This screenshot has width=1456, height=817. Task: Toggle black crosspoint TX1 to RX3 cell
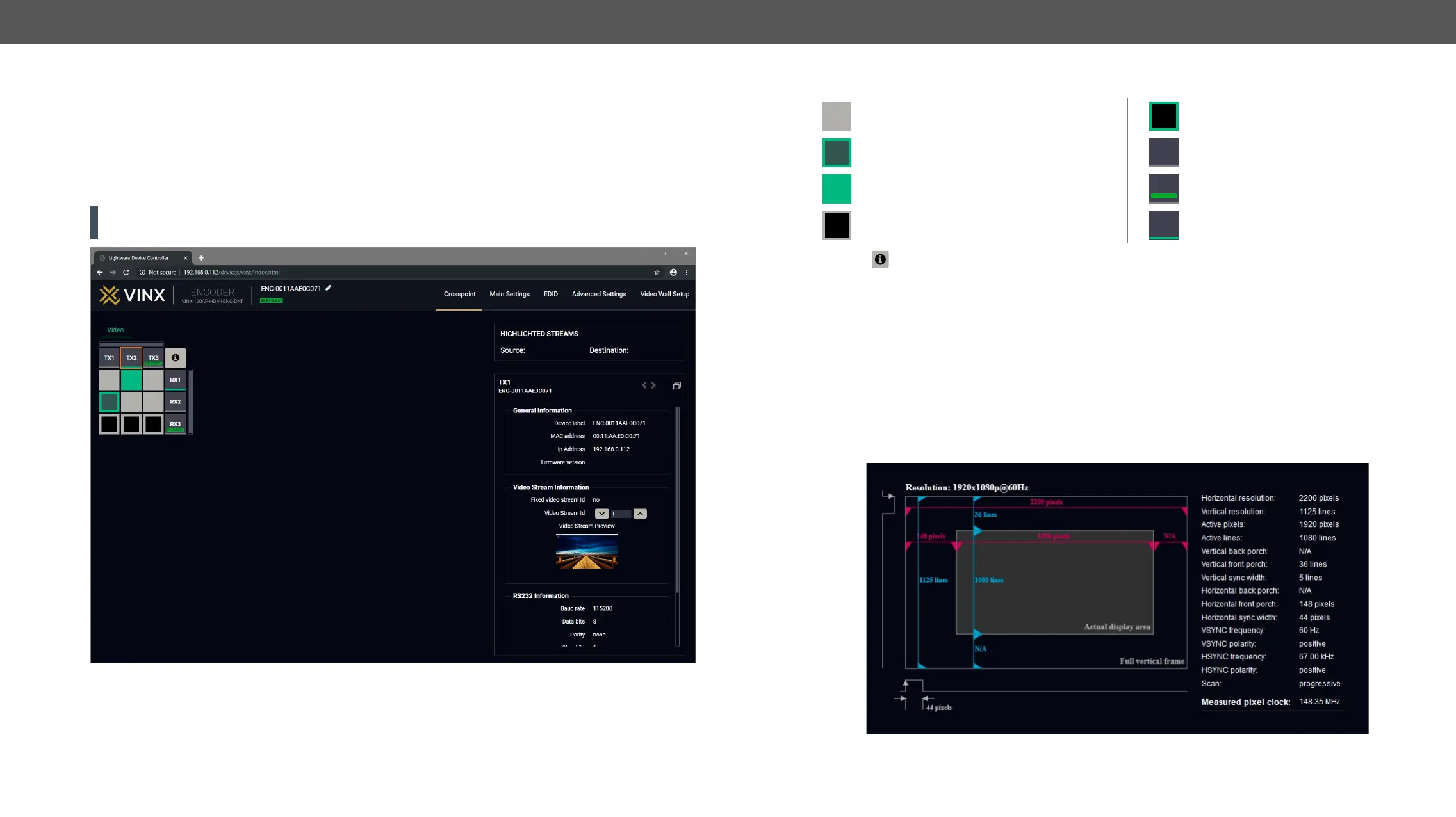click(x=110, y=424)
